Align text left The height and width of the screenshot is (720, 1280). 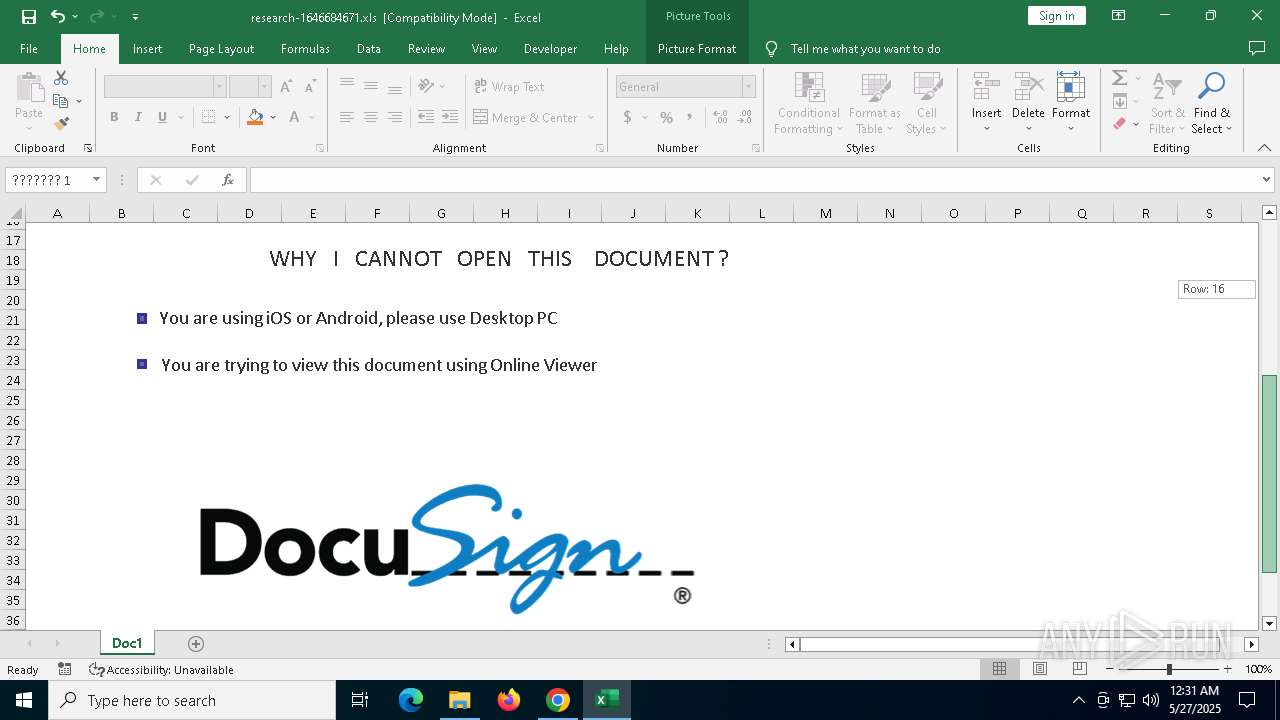coord(347,117)
